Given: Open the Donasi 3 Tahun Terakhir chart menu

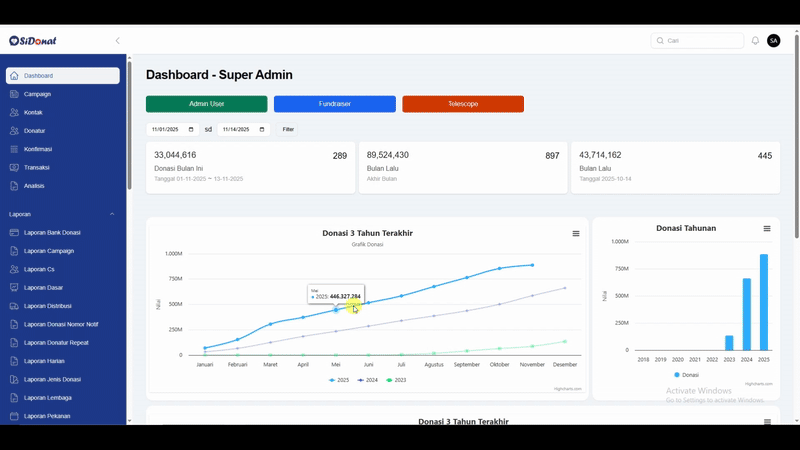Looking at the screenshot, I should [576, 234].
